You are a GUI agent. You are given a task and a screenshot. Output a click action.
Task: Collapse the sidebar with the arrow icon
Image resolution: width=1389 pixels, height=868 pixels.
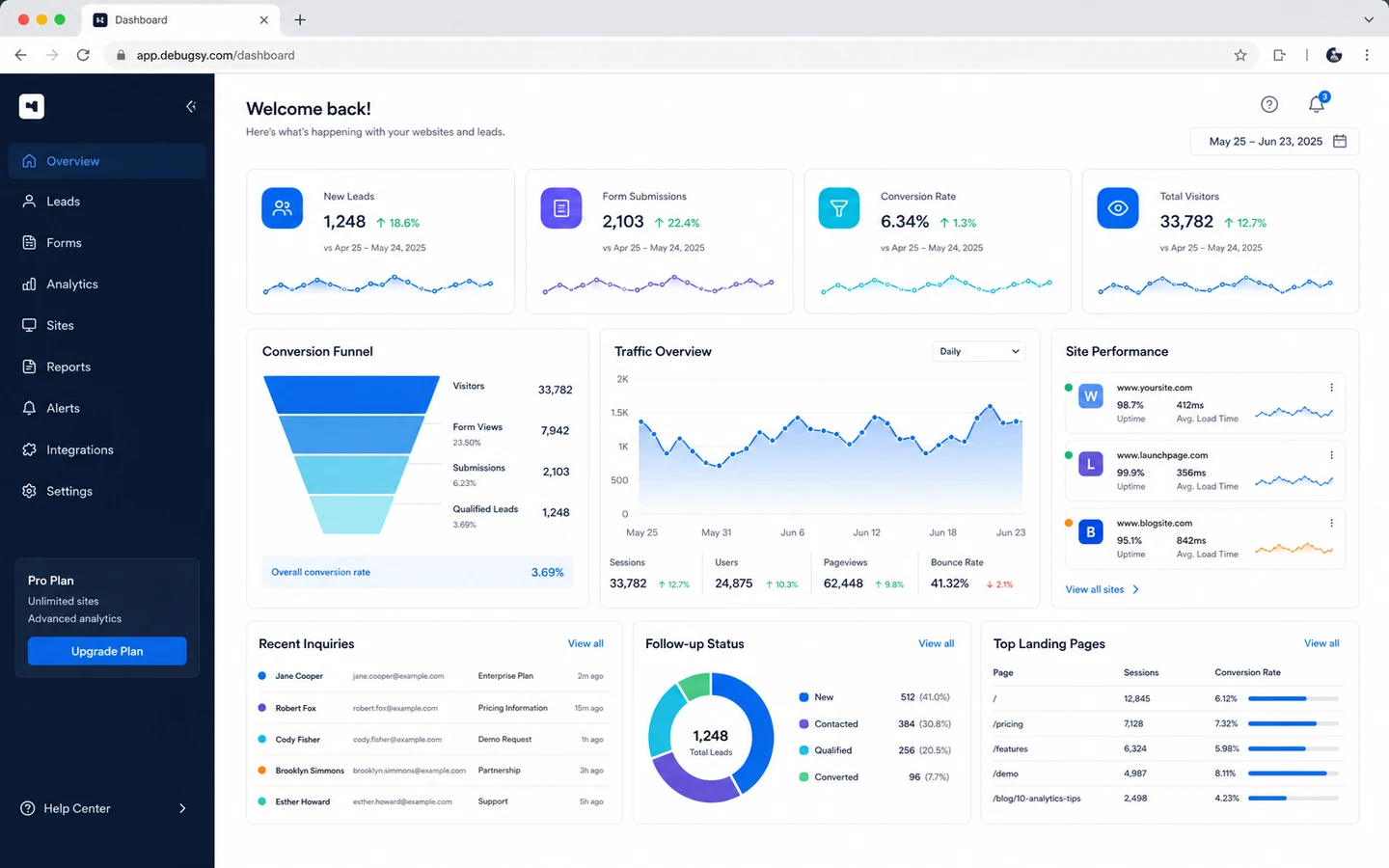[x=190, y=107]
